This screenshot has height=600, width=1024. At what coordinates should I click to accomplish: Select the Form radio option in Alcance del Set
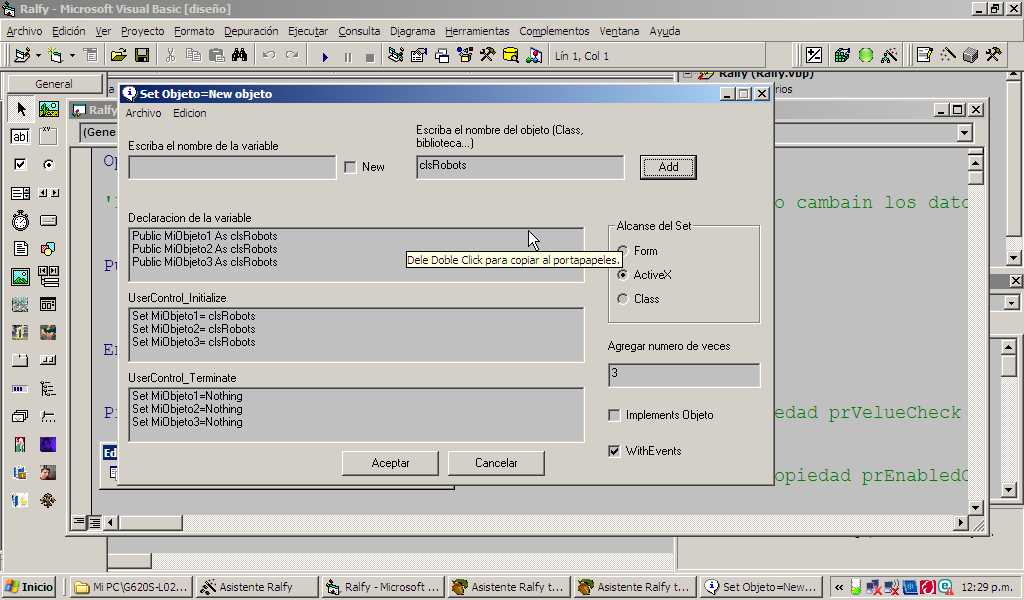coord(622,251)
